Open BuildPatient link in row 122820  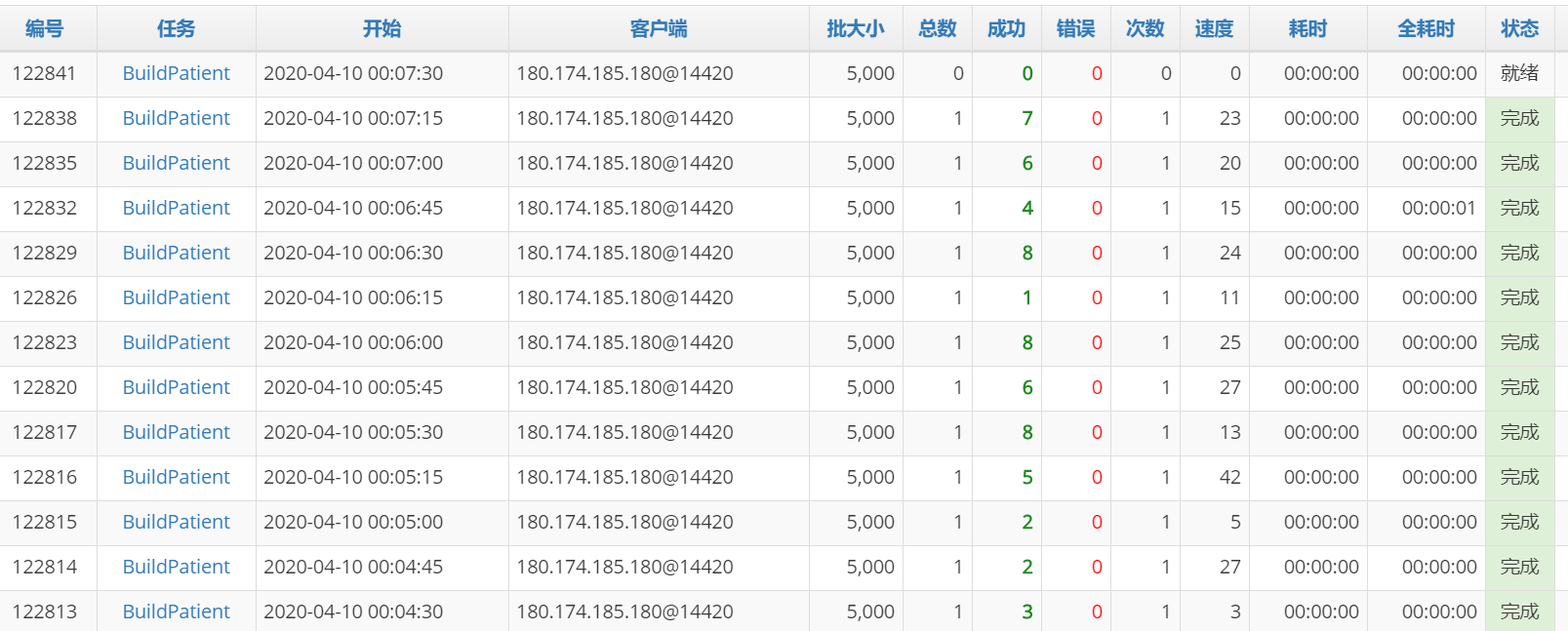pos(177,388)
